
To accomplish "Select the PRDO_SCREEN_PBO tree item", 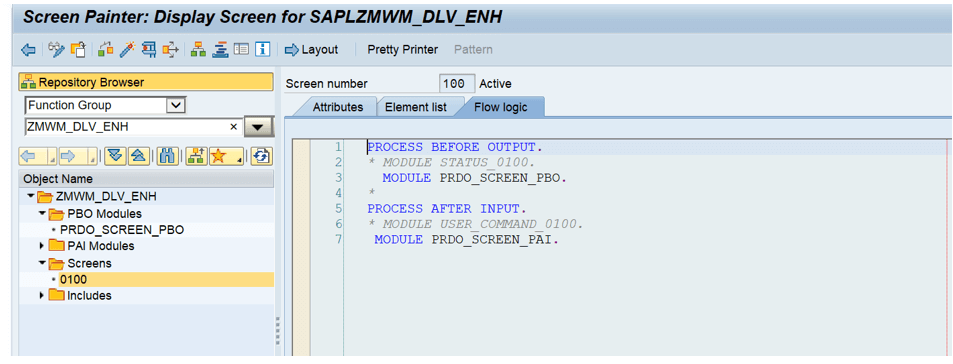I will click(122, 230).
